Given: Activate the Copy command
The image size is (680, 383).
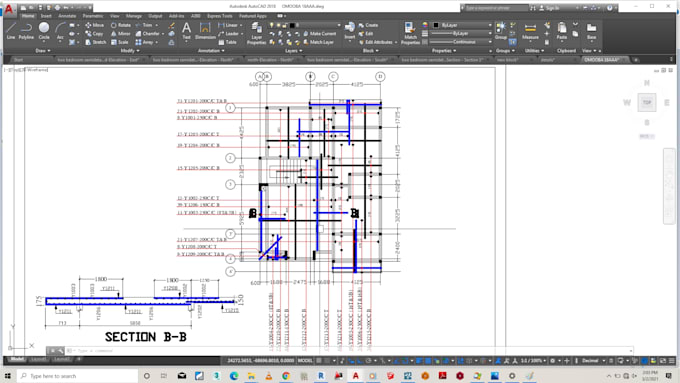Looking at the screenshot, I should click(x=94, y=33).
